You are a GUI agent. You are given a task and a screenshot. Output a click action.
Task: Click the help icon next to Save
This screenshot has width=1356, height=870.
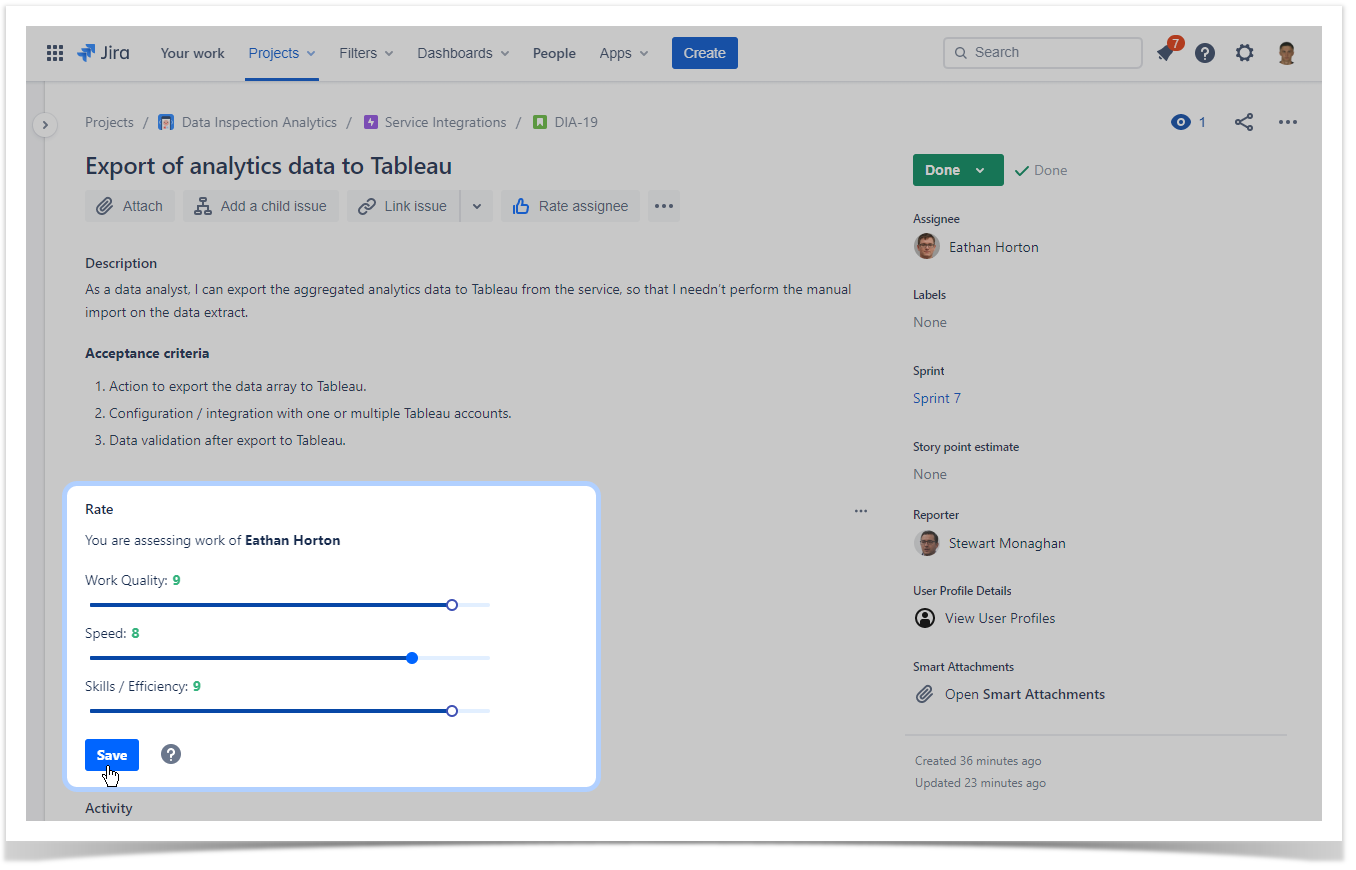pos(171,754)
